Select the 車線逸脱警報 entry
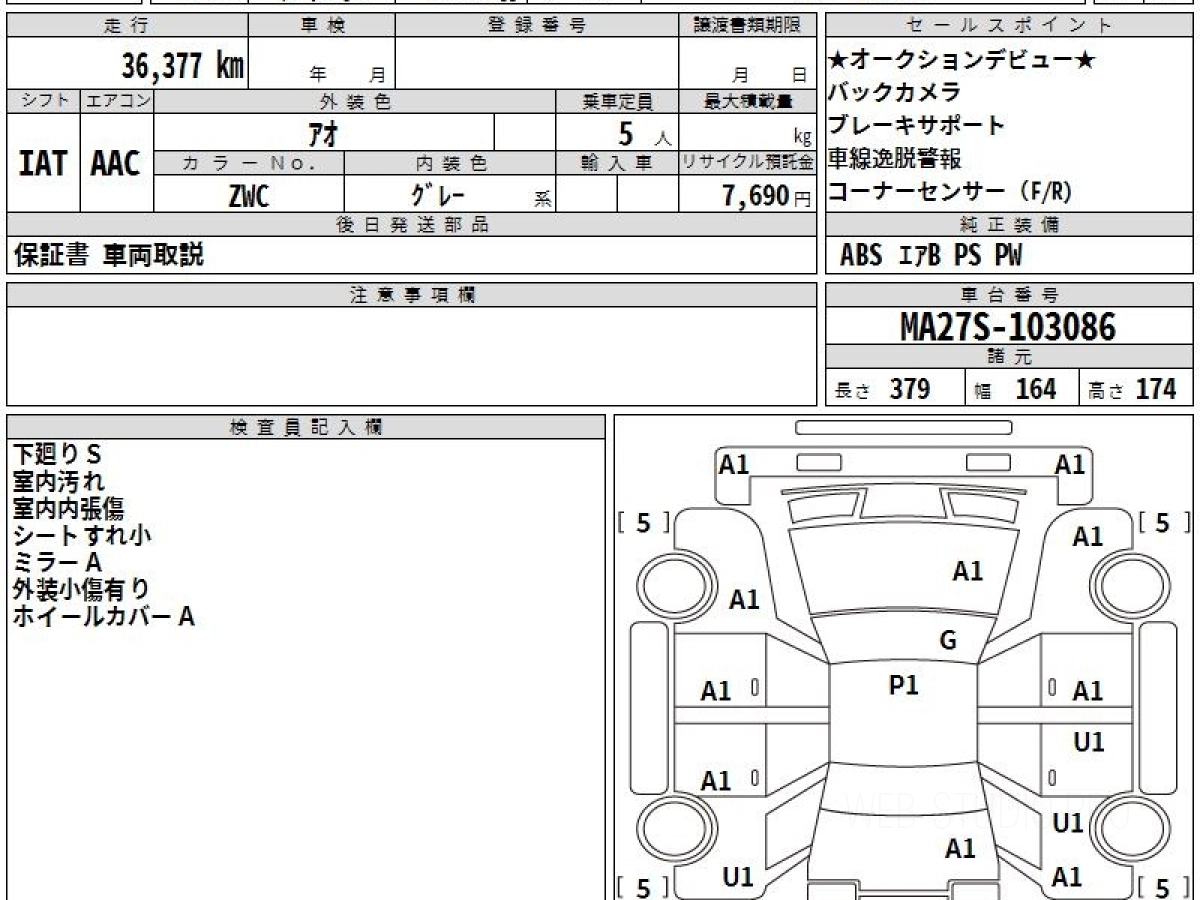 (x=895, y=159)
